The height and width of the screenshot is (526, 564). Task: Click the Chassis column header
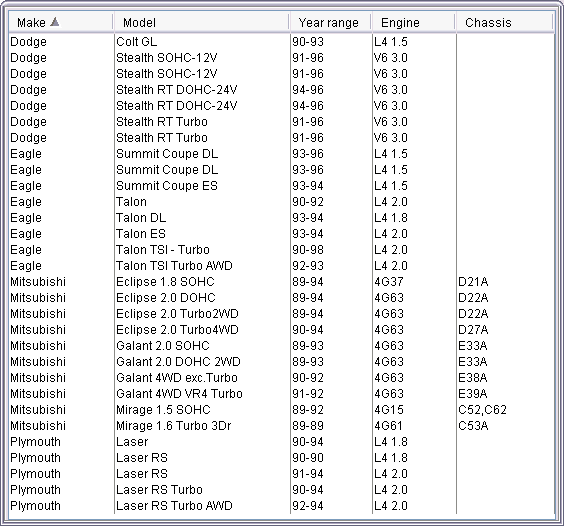(504, 22)
